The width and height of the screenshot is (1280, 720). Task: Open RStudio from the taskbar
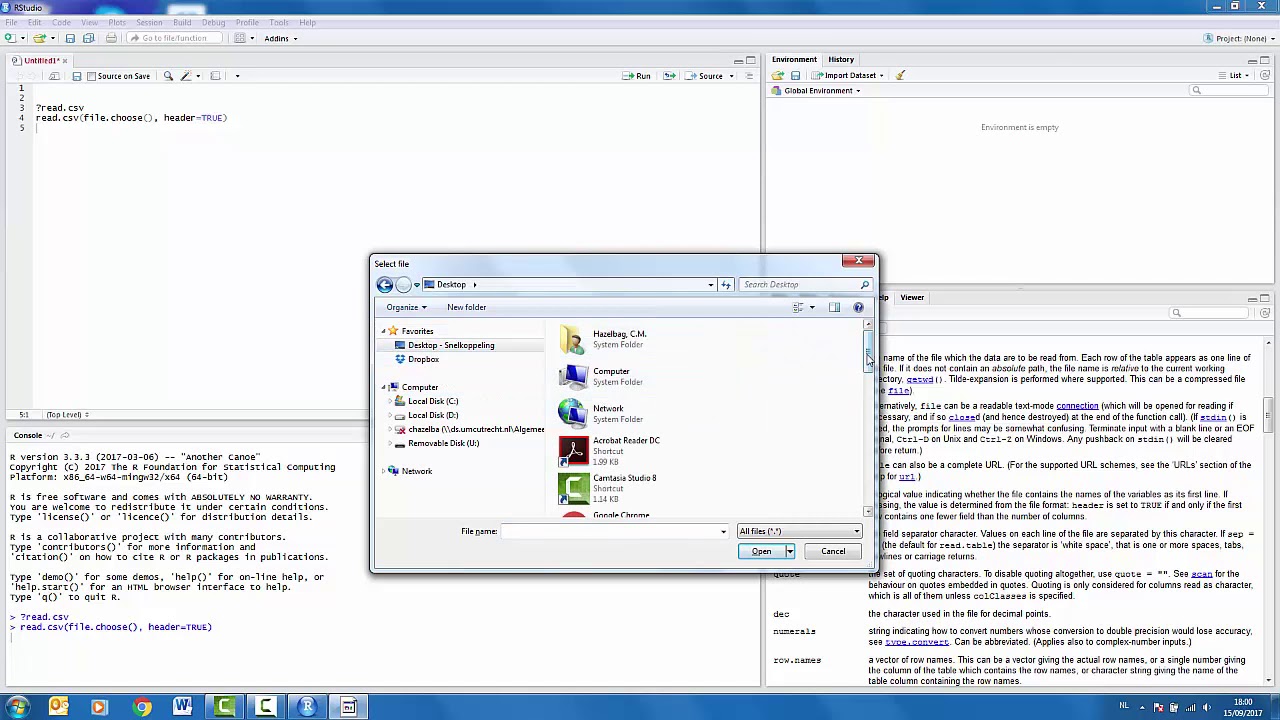pos(307,707)
